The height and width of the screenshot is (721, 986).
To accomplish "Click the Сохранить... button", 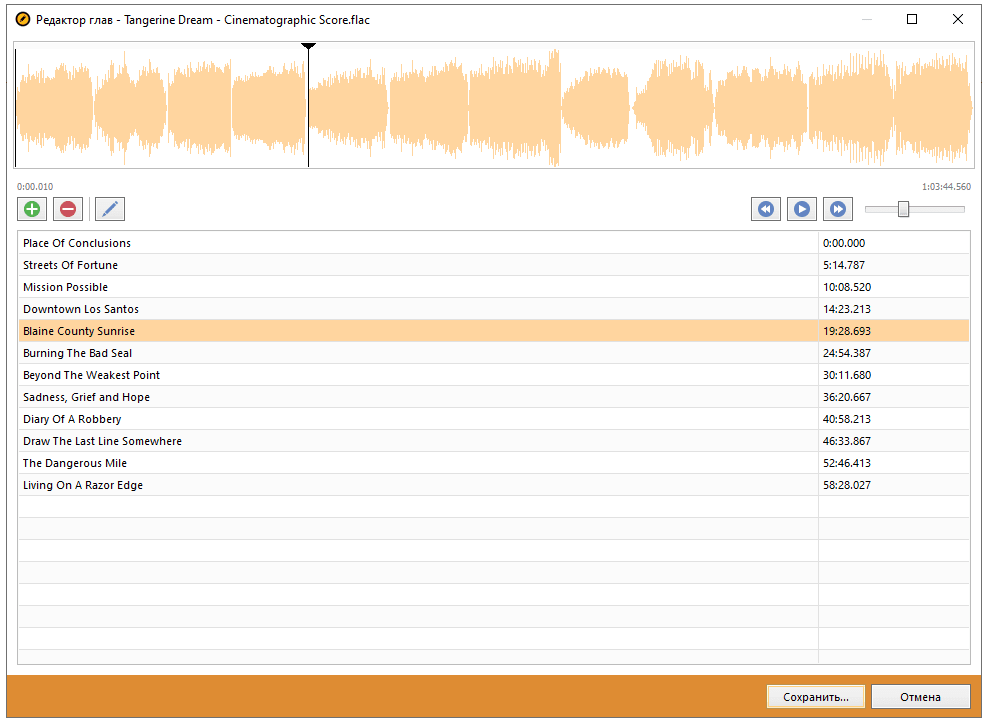I will point(815,696).
